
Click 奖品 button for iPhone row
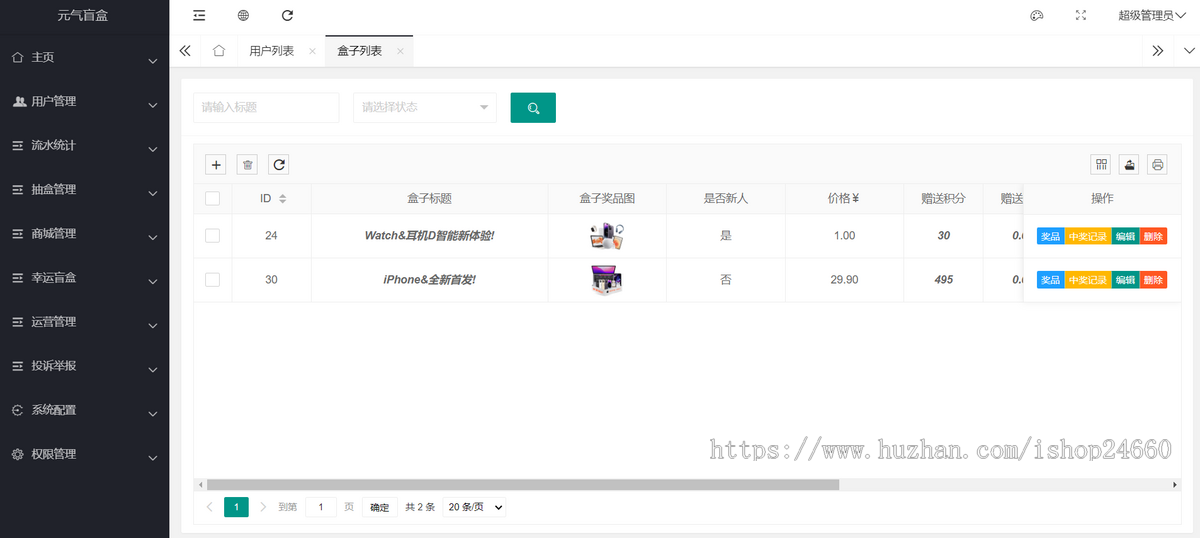1050,280
